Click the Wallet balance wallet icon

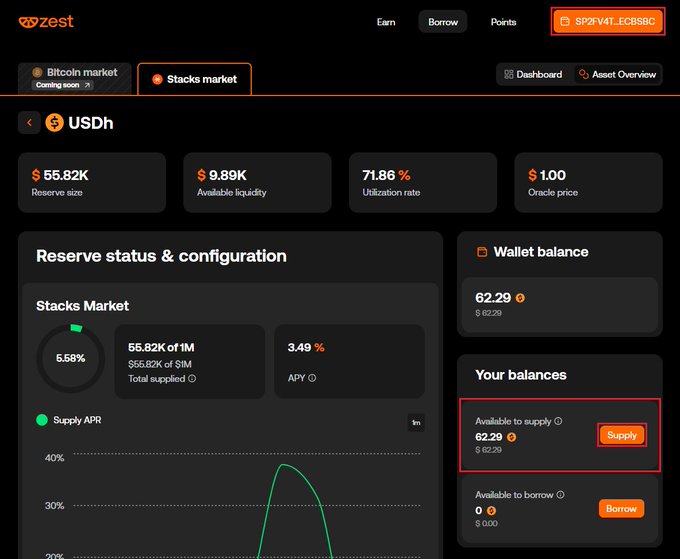pyautogui.click(x=482, y=252)
